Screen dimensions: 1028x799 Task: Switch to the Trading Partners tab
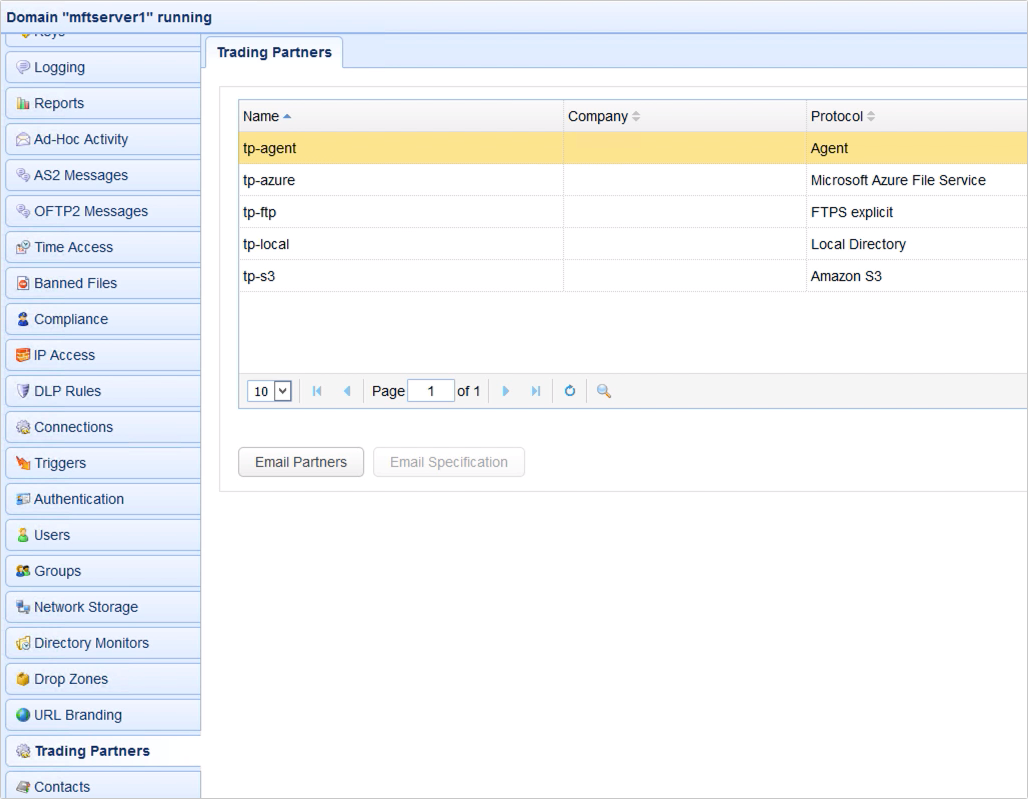click(274, 52)
